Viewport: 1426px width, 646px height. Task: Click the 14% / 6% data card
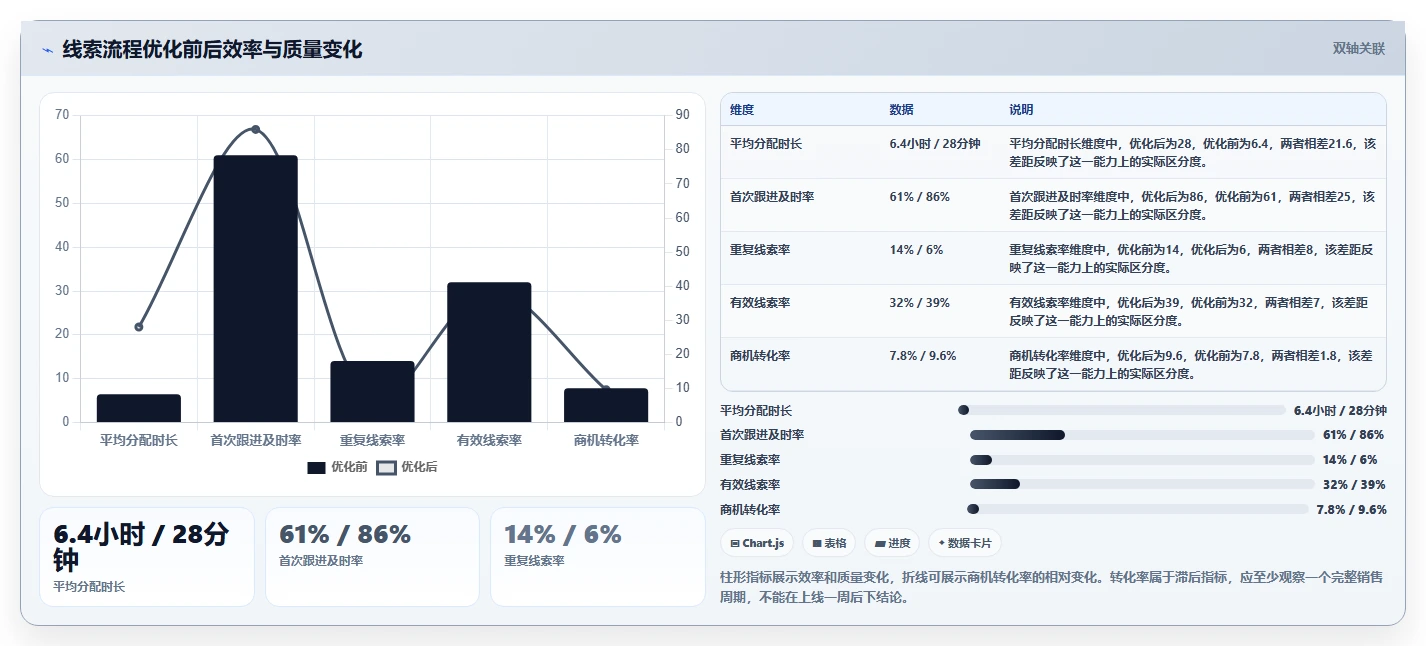click(597, 557)
